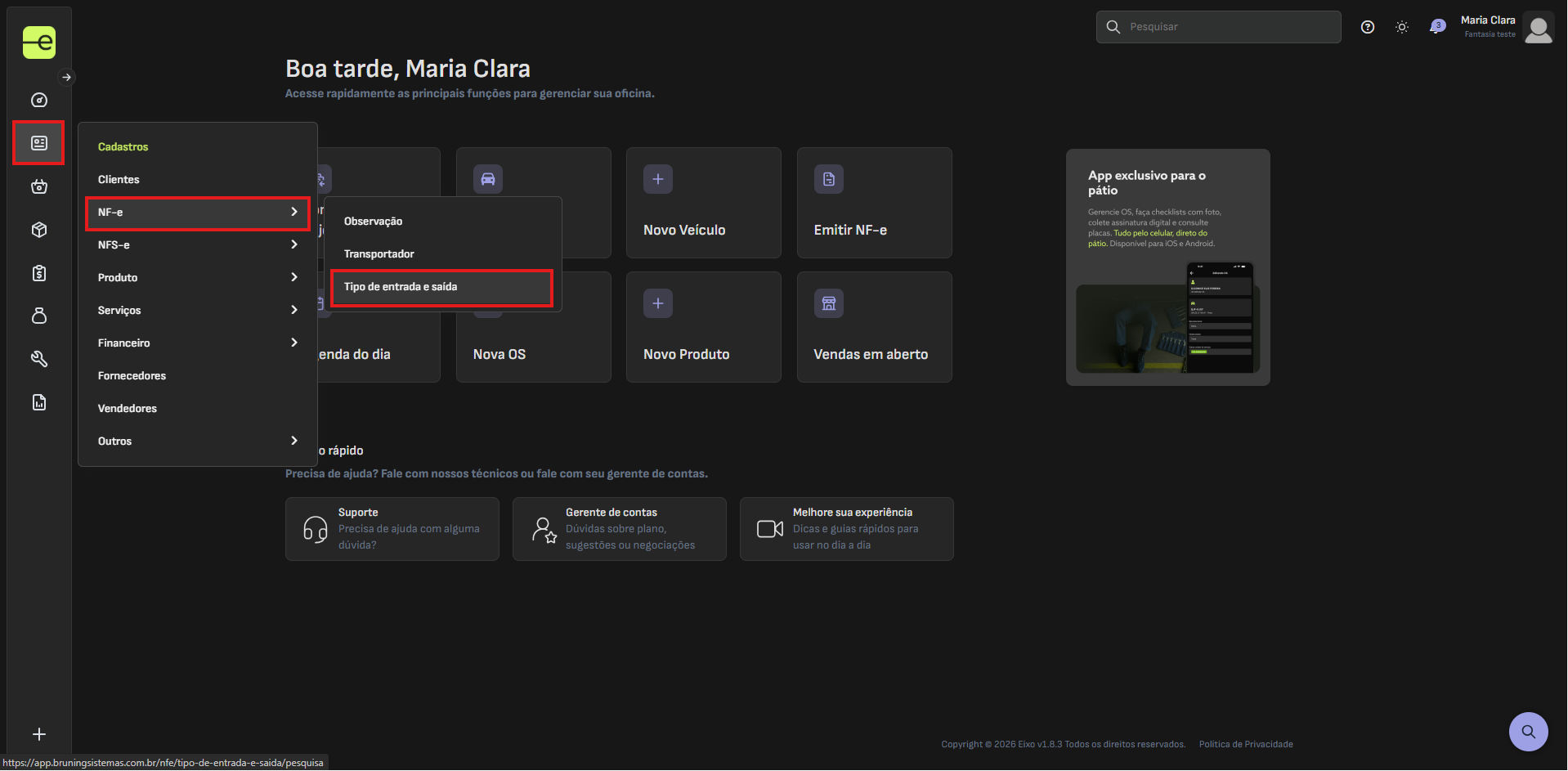The width and height of the screenshot is (1568, 771).
Task: Open the box package sidebar icon
Action: (x=39, y=230)
